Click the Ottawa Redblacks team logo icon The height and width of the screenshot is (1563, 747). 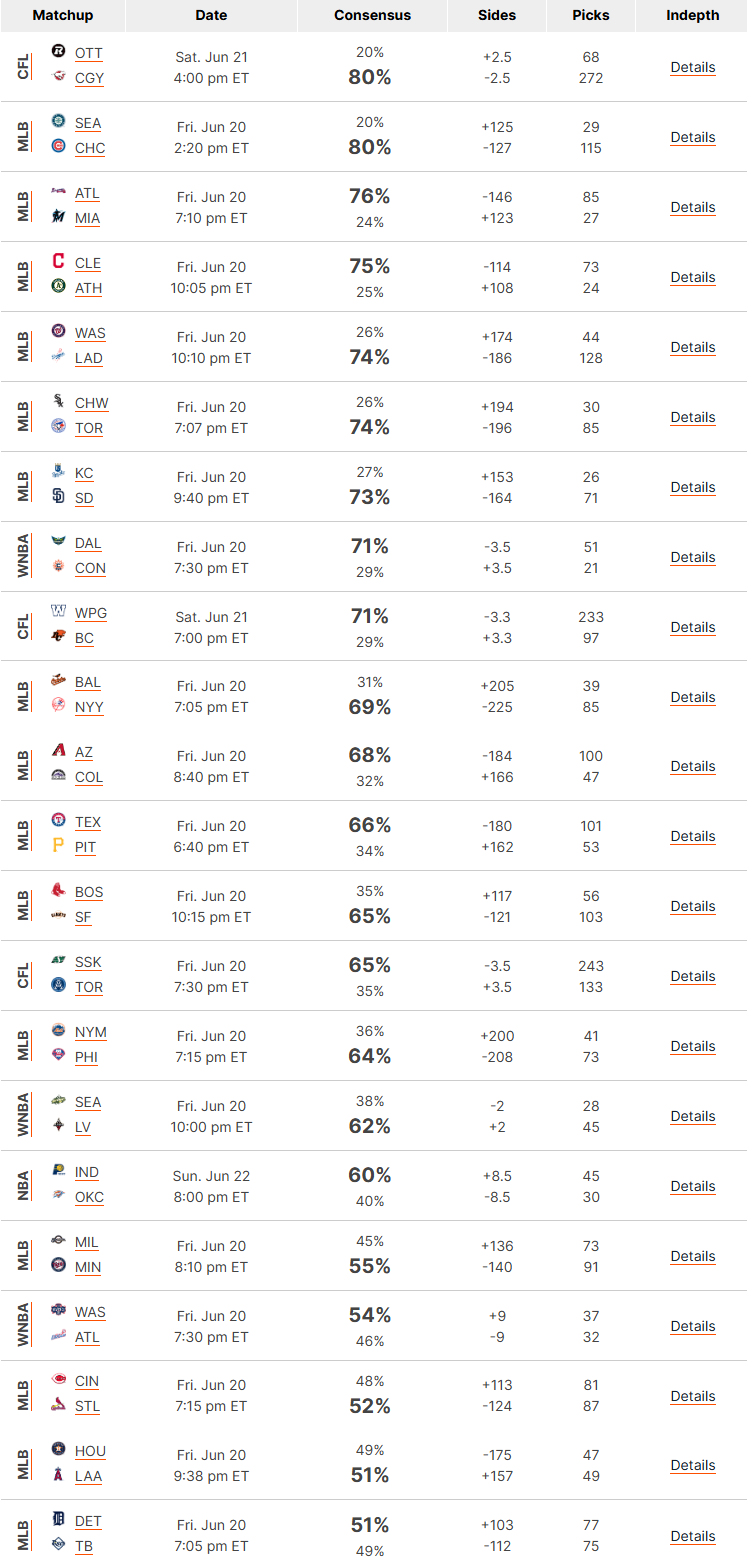pos(58,52)
